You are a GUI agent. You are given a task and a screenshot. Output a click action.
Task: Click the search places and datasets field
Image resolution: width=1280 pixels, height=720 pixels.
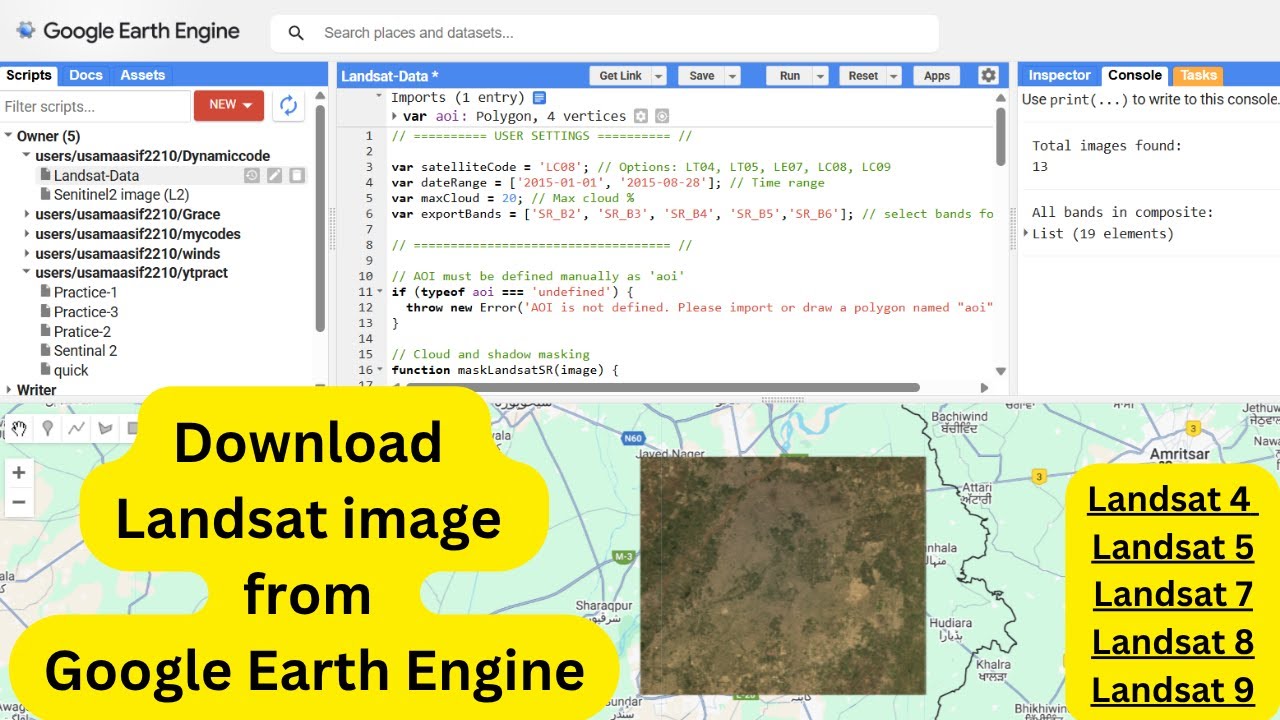click(604, 33)
